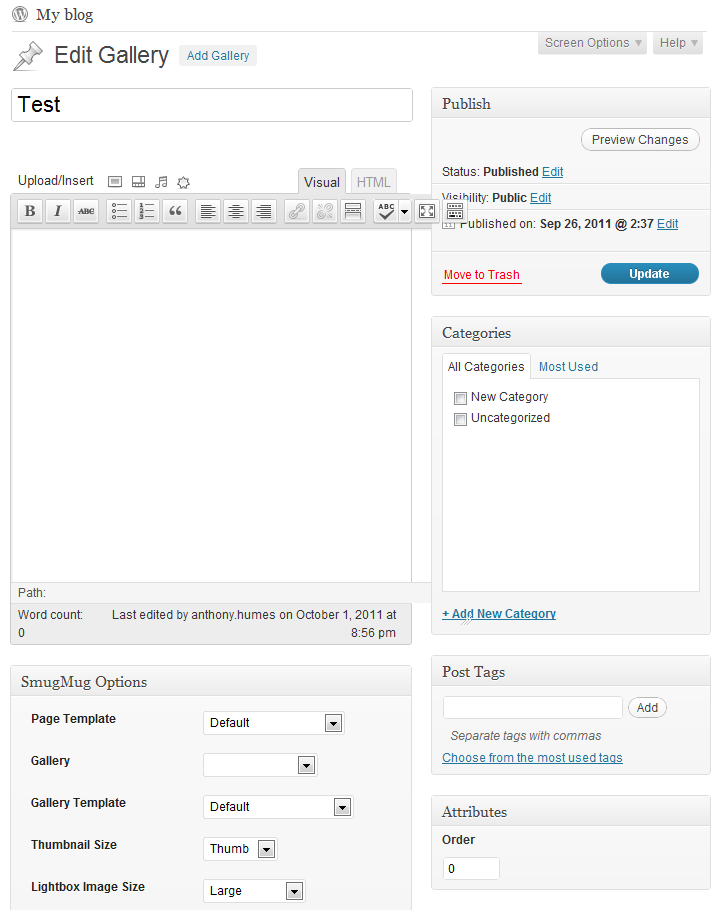Screen dimensions: 722x910
Task: Insert a blockquote
Action: (175, 211)
